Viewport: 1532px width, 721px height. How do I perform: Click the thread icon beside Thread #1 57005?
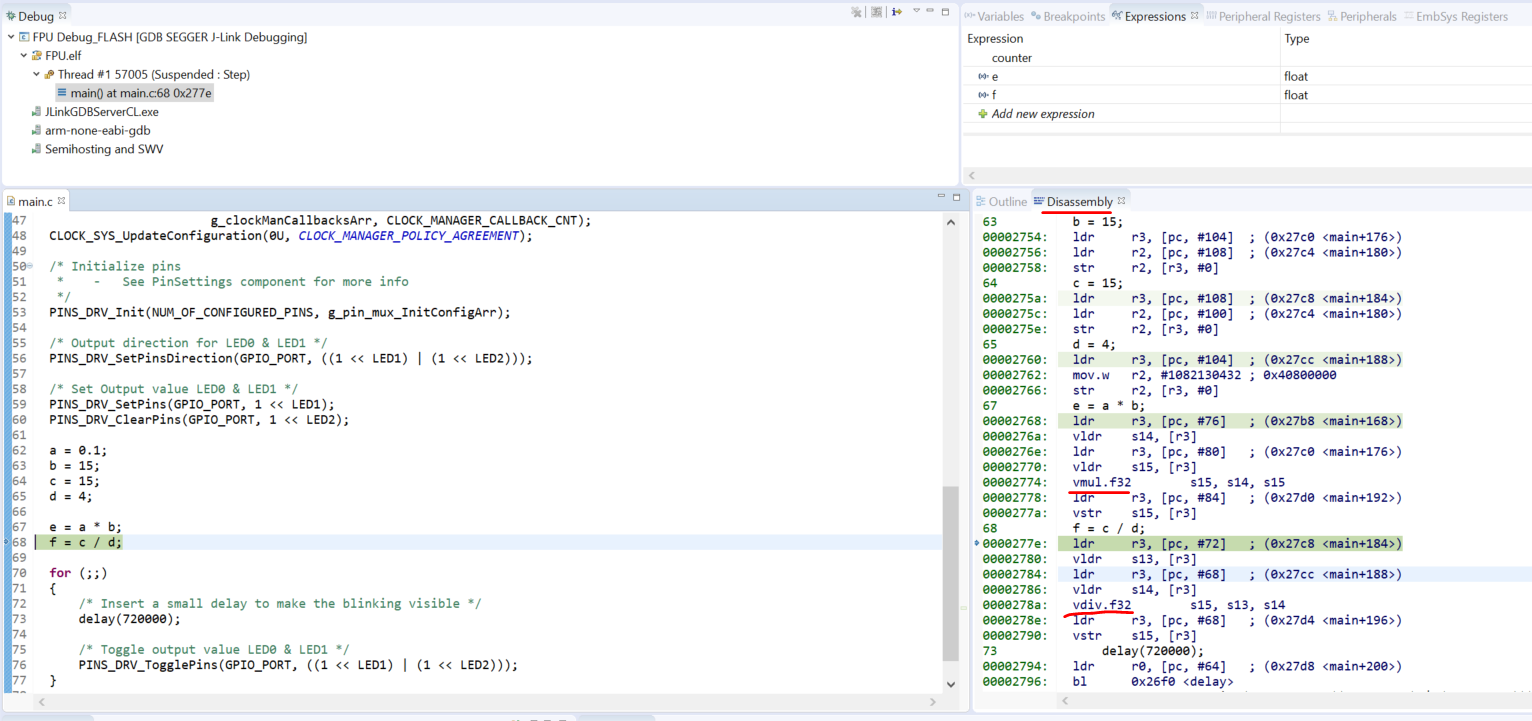47,74
